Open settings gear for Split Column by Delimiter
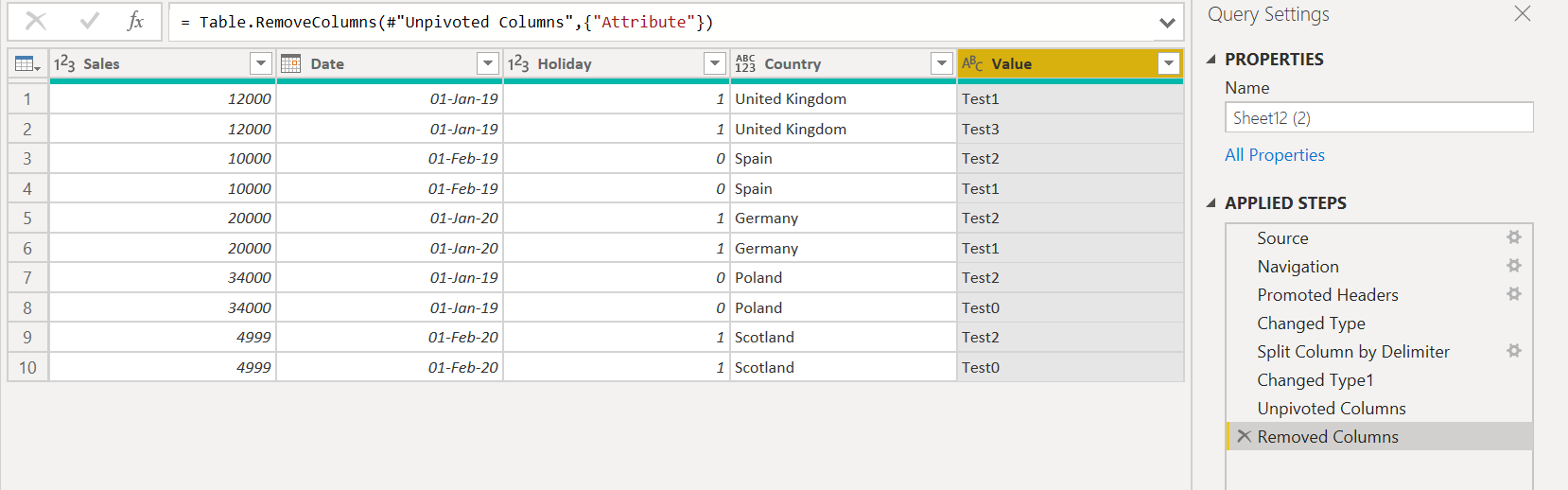1568x490 pixels. pyautogui.click(x=1514, y=351)
